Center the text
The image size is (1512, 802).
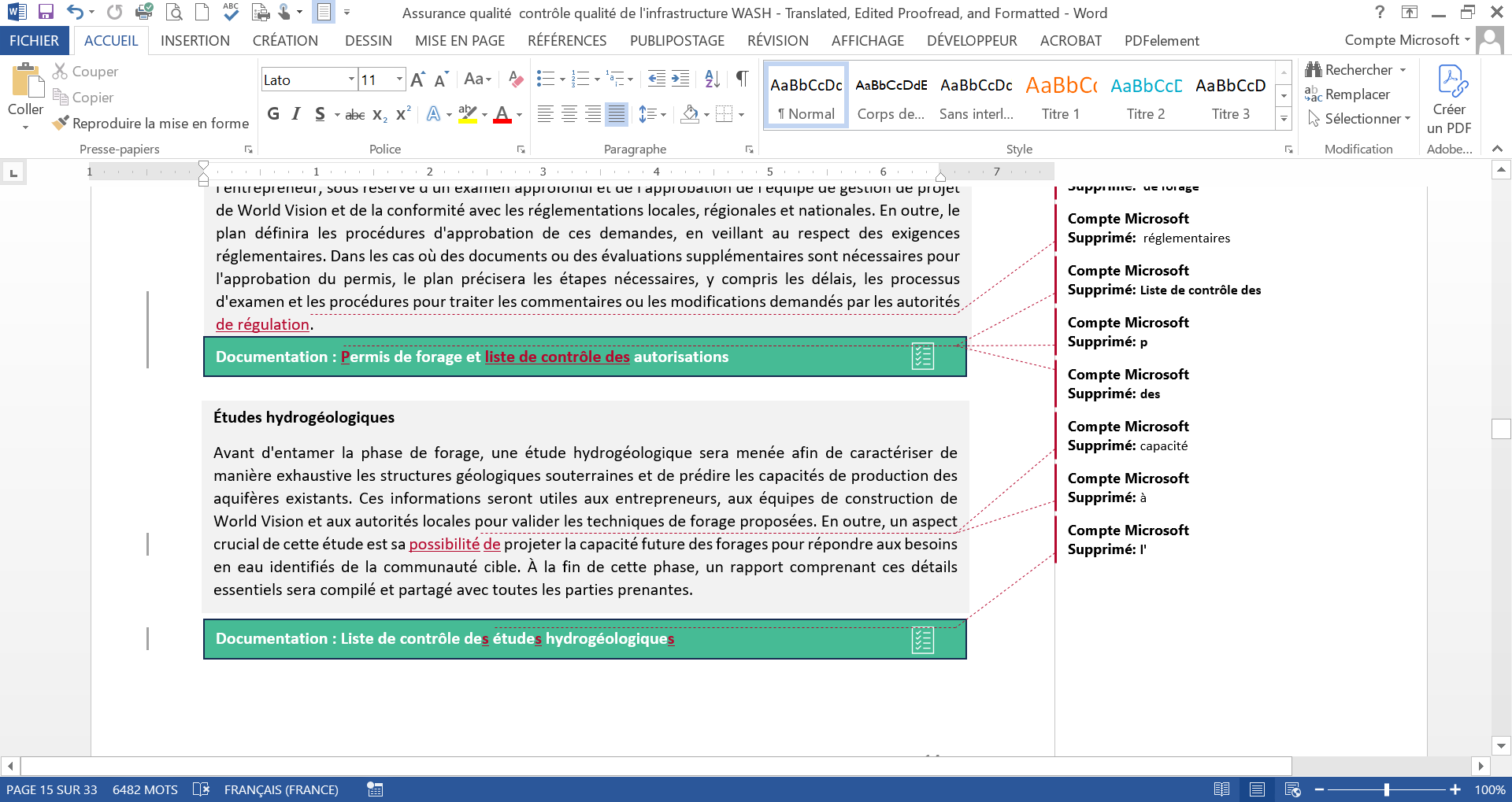pyautogui.click(x=569, y=114)
